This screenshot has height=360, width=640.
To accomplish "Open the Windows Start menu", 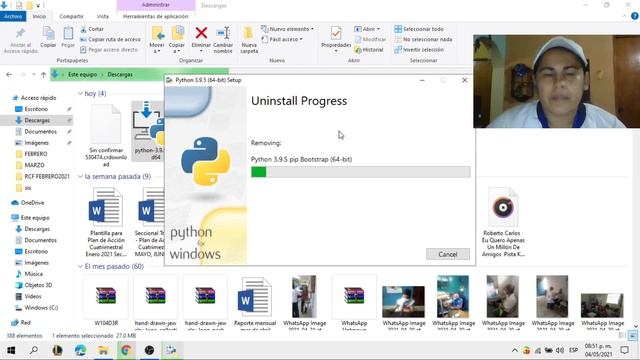I will click(x=11, y=350).
